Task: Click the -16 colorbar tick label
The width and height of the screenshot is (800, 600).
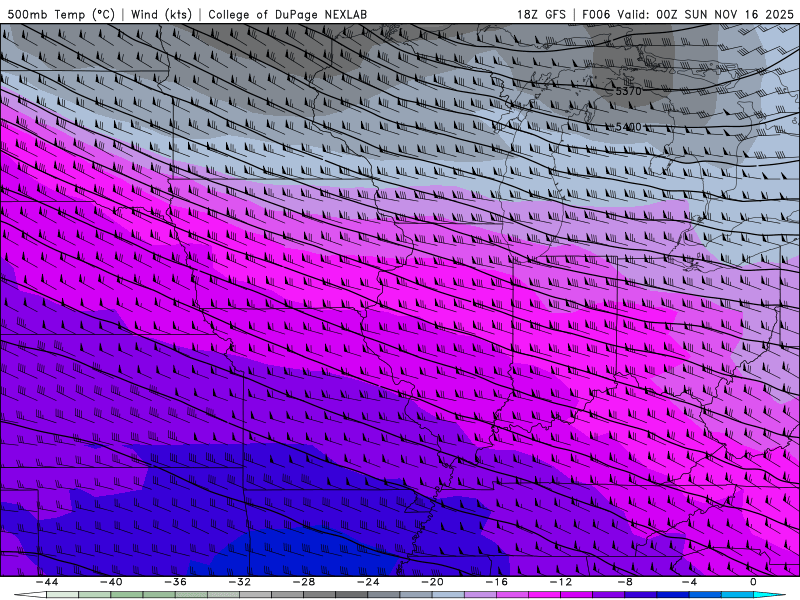Action: (x=497, y=582)
